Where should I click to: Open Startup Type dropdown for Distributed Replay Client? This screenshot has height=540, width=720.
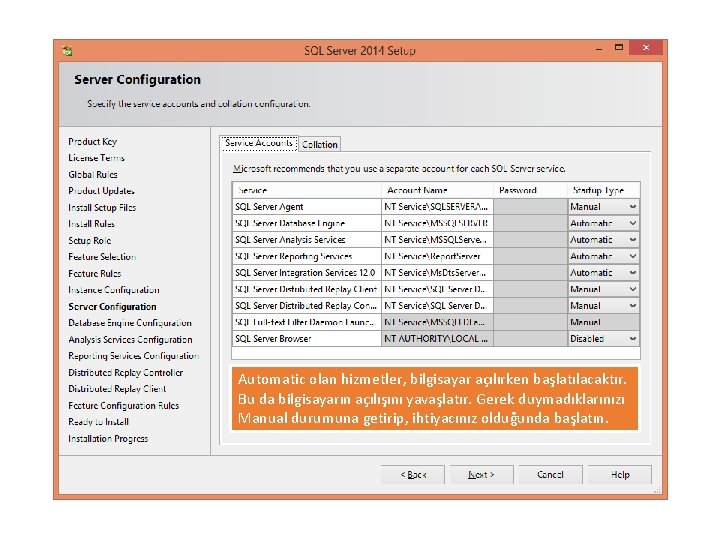click(633, 289)
